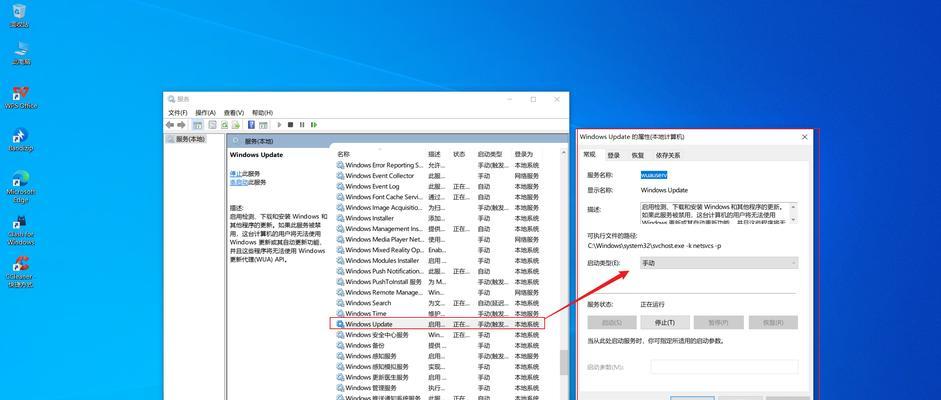
Task: Open the 操作(A) menu in Services
Action: [x=206, y=112]
